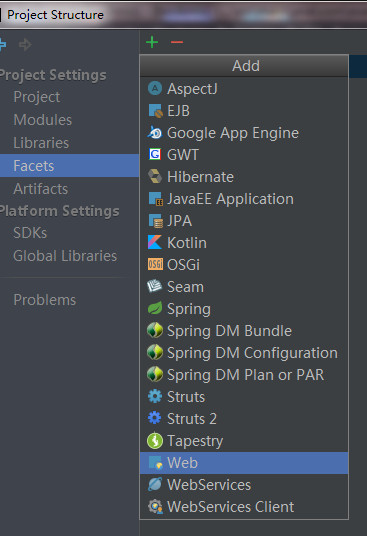This screenshot has width=367, height=536.
Task: Choose OSGi from the Add list
Action: coord(244,265)
